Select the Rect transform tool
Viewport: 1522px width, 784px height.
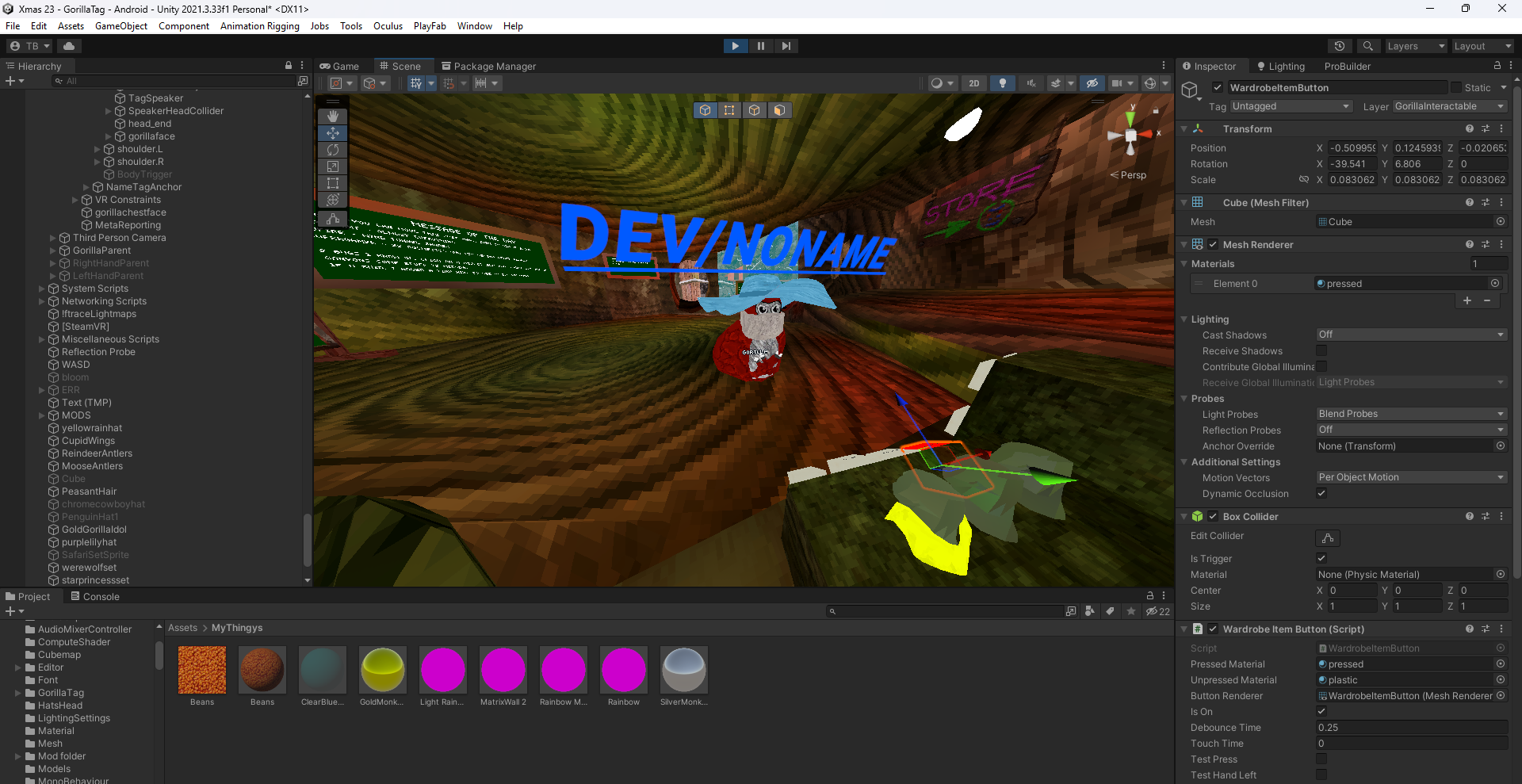[333, 183]
